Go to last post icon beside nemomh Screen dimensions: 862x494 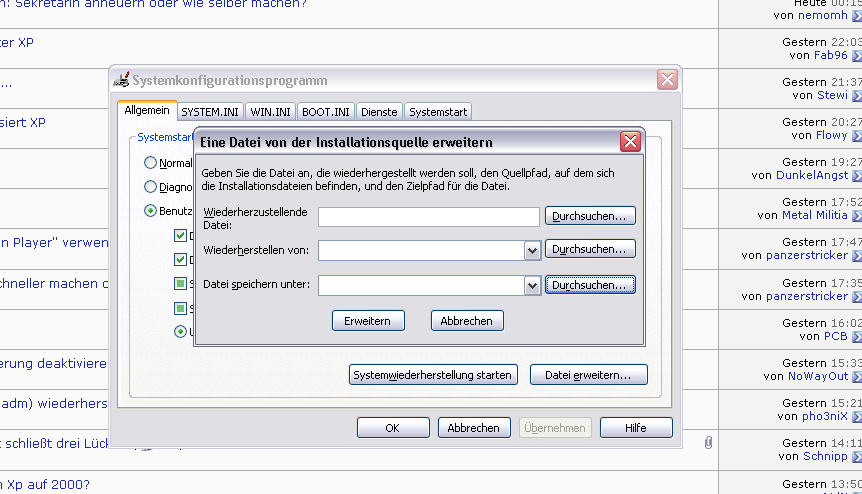click(857, 16)
